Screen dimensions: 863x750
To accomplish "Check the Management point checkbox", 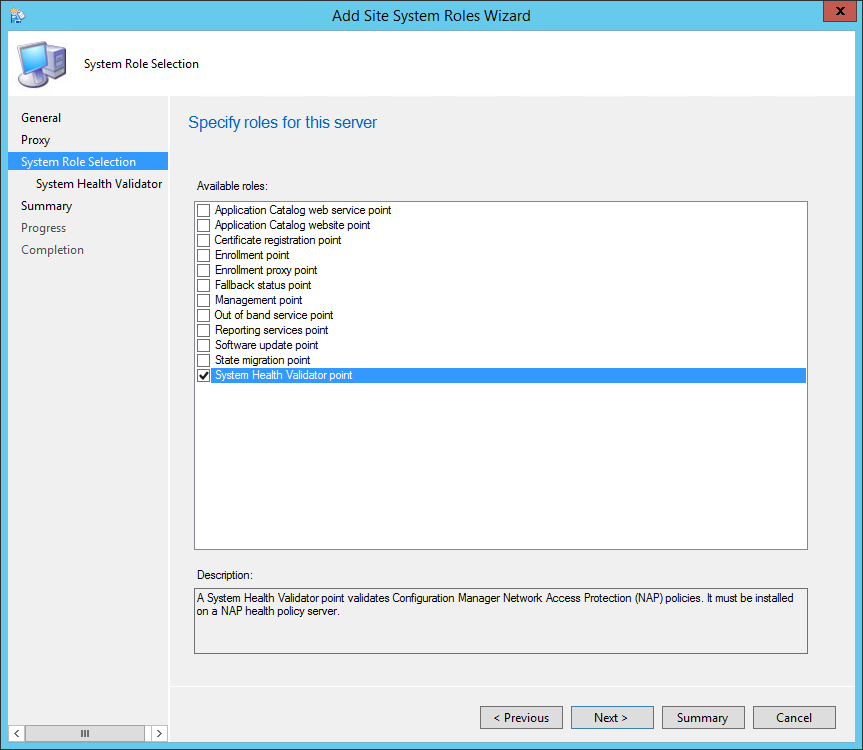I will coord(204,300).
